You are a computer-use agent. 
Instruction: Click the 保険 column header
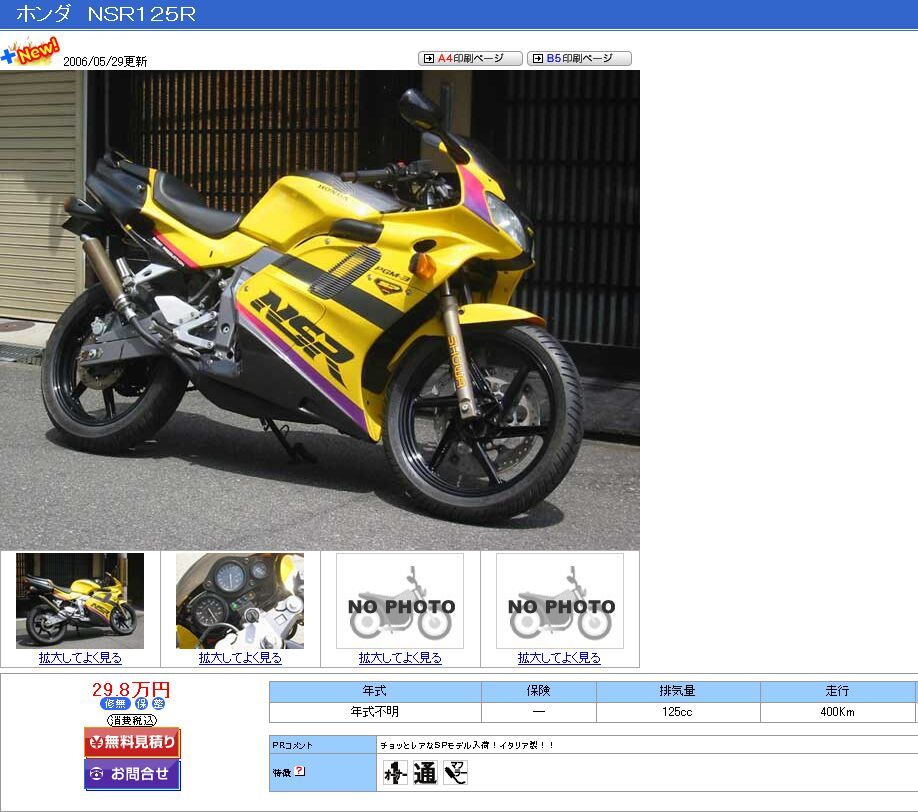539,691
